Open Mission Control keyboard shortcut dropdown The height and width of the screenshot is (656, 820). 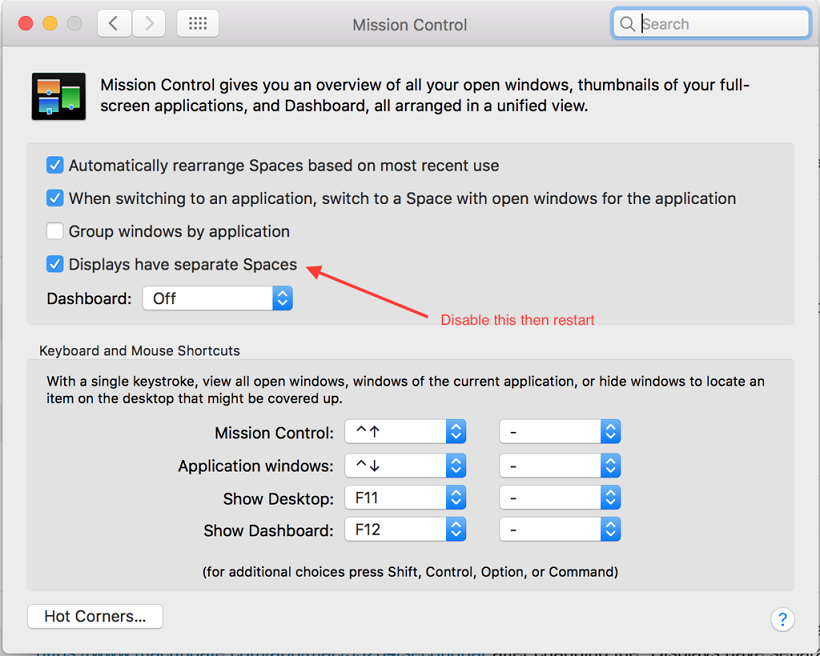coord(405,432)
